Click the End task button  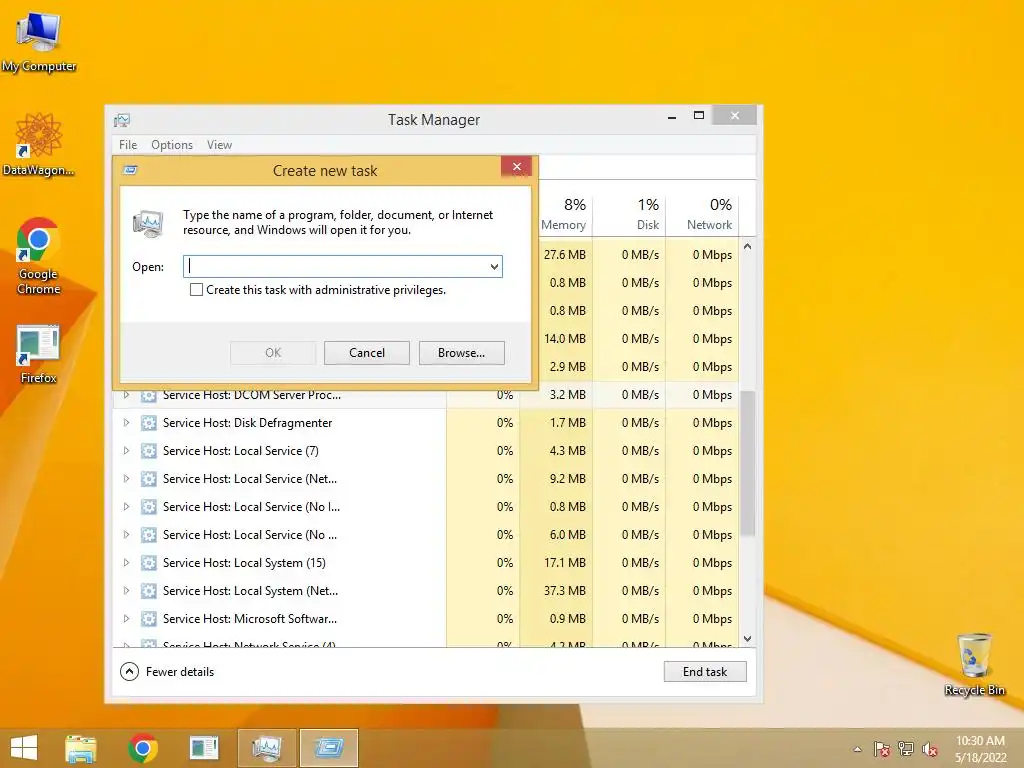(x=705, y=672)
